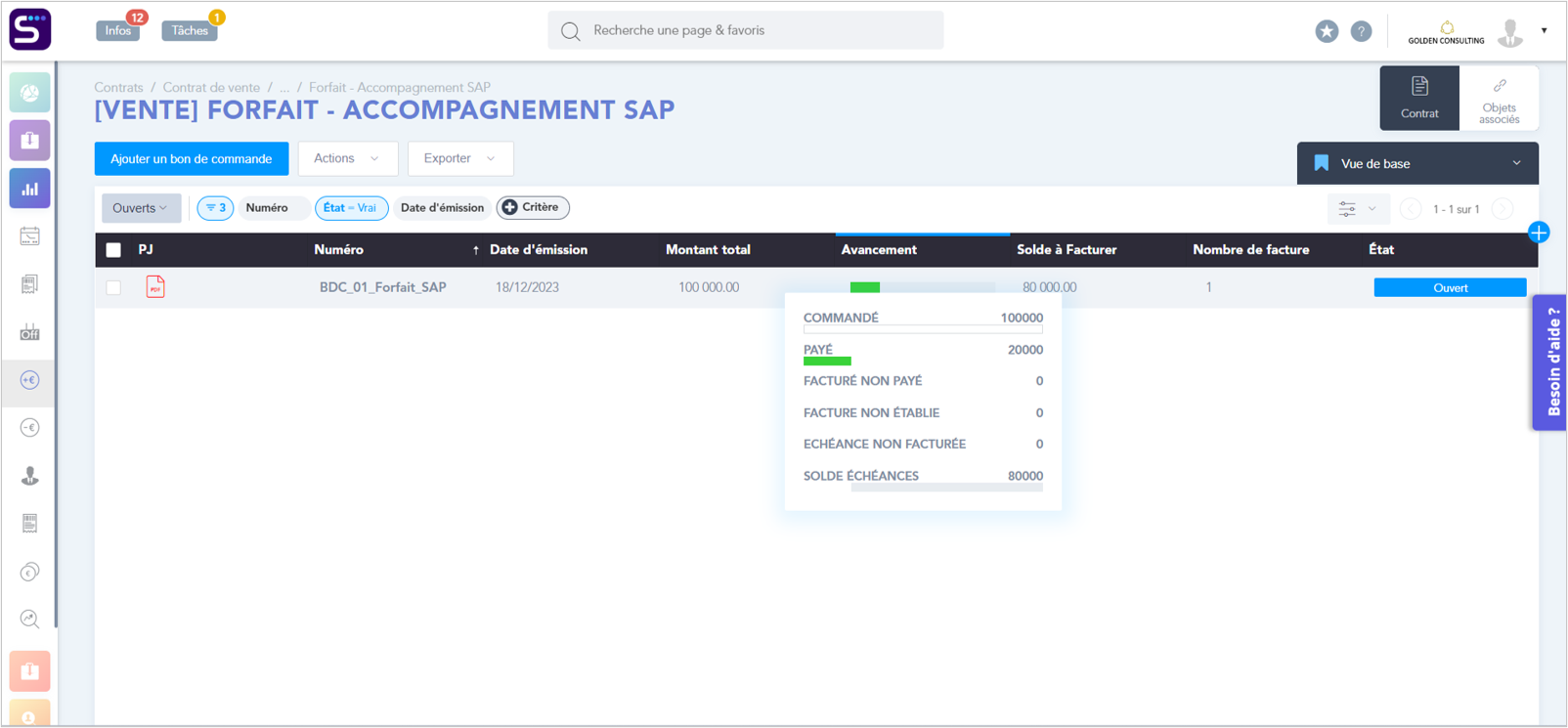
Task: Tick the BDC_01_Forfait_SAP row checkbox
Action: 113,287
